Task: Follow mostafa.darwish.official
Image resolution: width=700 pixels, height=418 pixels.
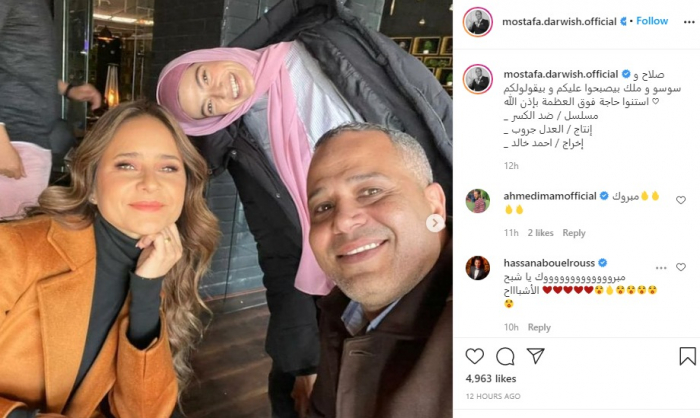Action: point(652,21)
